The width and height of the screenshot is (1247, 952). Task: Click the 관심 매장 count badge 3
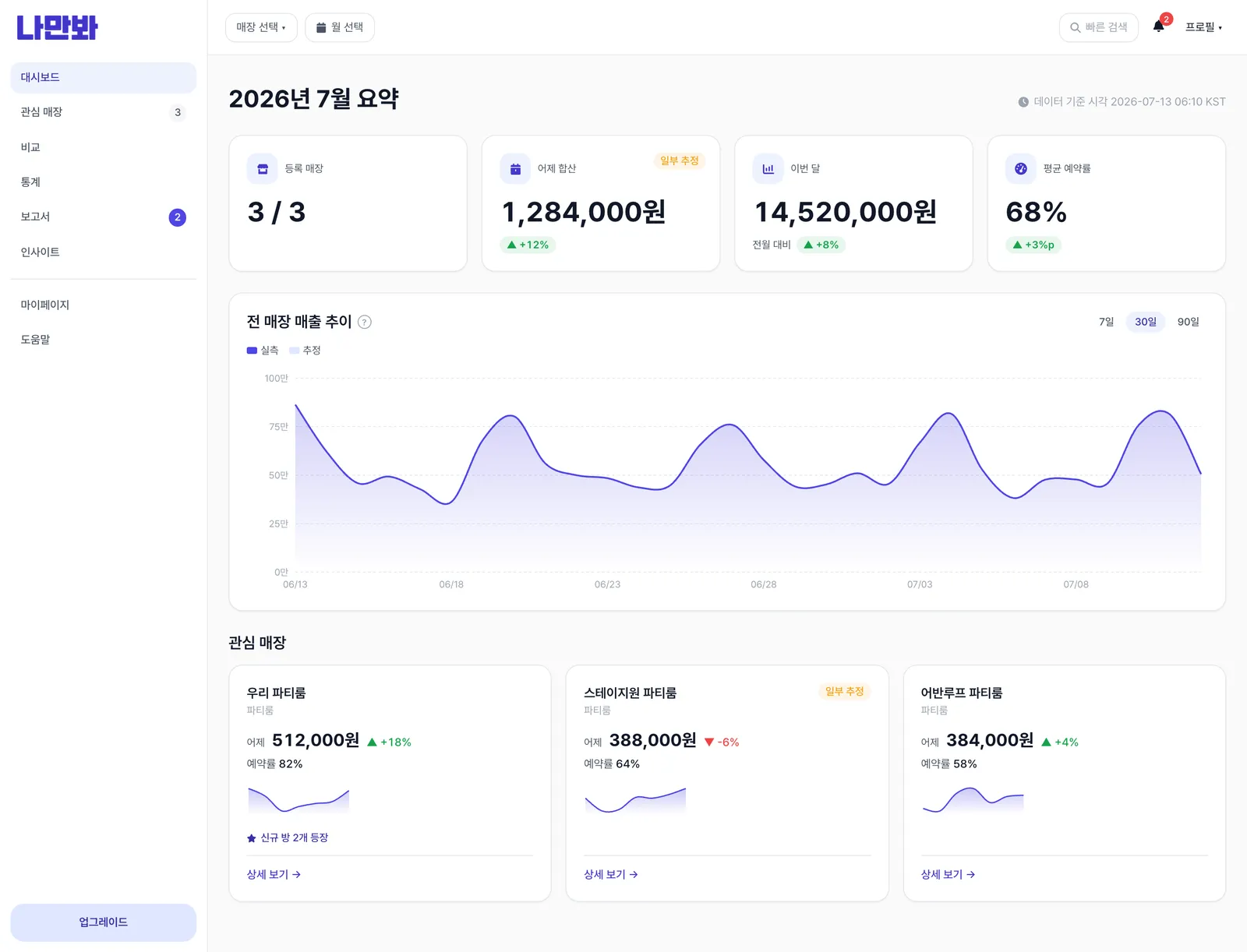point(178,112)
